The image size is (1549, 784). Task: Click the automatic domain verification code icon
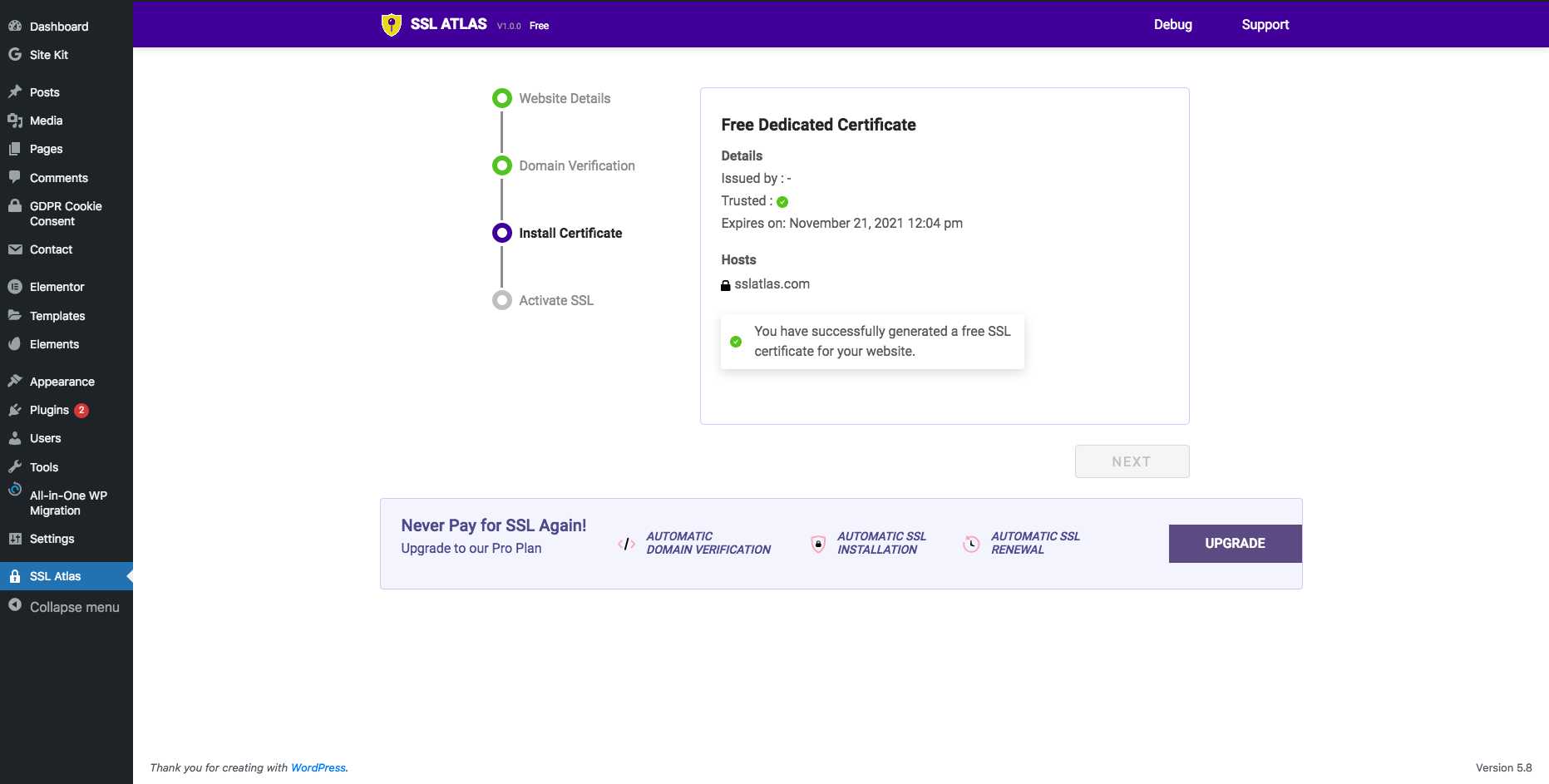pyautogui.click(x=627, y=544)
